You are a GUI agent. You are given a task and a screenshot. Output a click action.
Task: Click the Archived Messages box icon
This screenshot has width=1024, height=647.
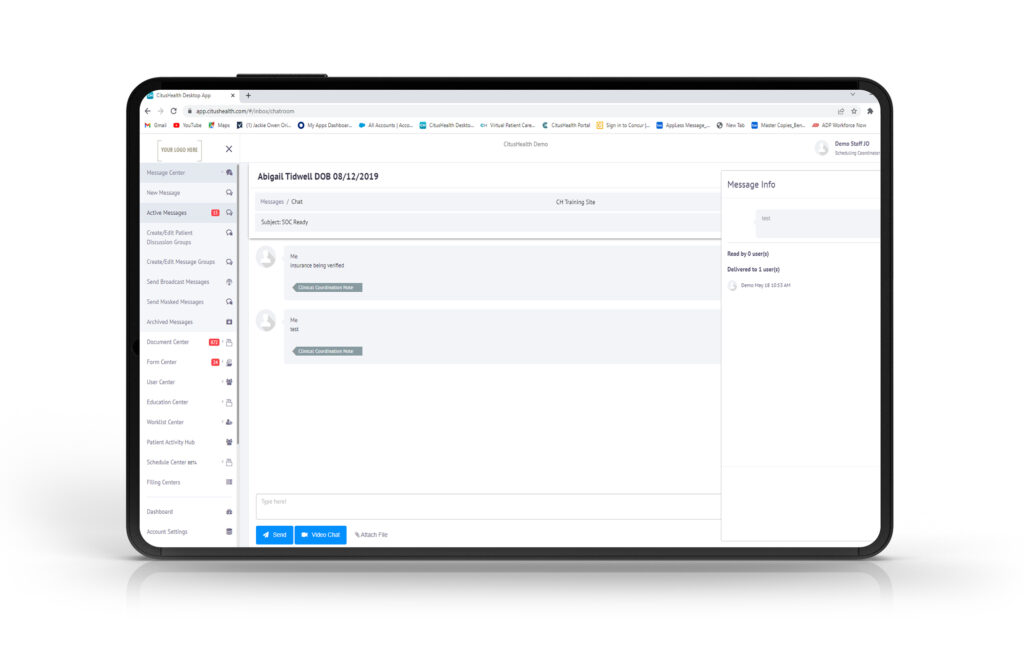229,322
